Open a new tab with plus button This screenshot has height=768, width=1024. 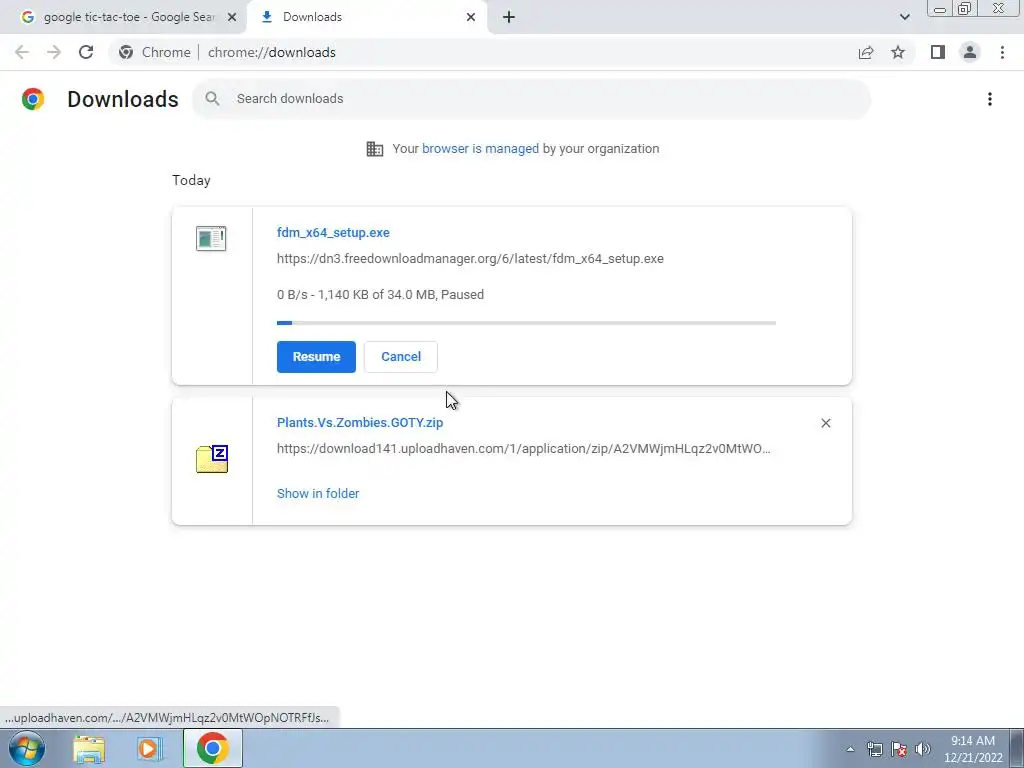coord(509,17)
